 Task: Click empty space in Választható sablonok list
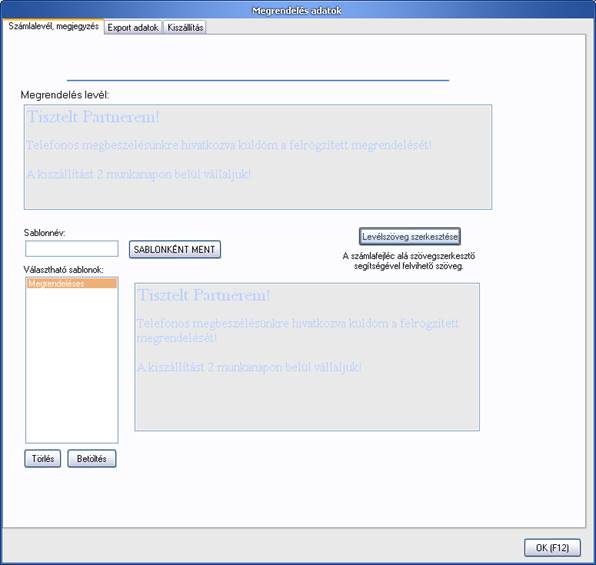pos(71,365)
